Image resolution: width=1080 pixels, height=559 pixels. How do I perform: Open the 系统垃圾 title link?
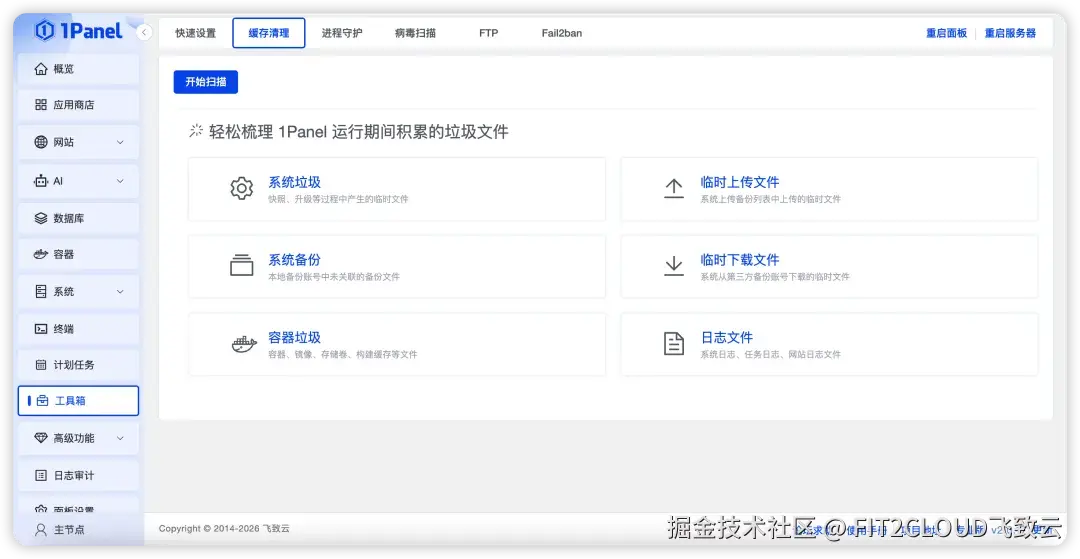pyautogui.click(x=295, y=182)
